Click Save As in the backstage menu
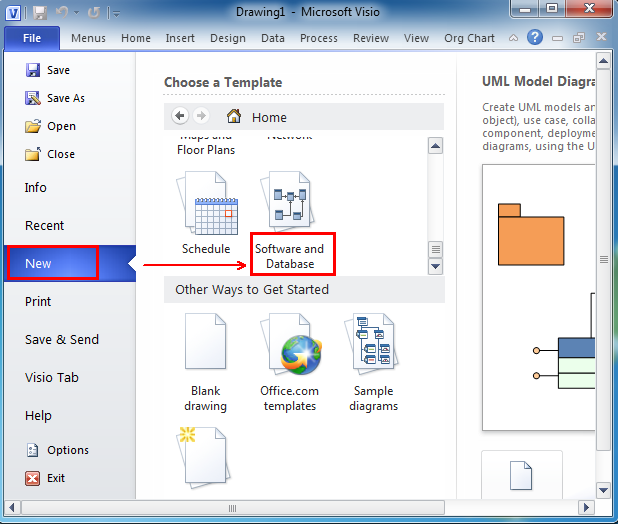The width and height of the screenshot is (618, 524). tap(55, 98)
